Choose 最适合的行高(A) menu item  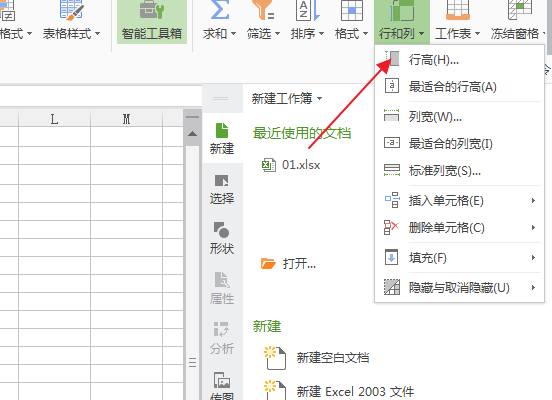point(459,86)
